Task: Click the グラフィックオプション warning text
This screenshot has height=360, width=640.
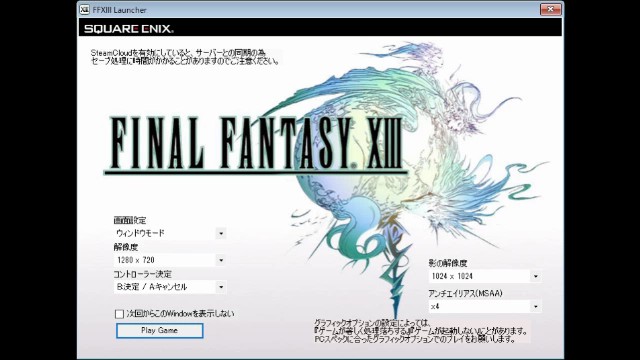Action: pyautogui.click(x=421, y=331)
